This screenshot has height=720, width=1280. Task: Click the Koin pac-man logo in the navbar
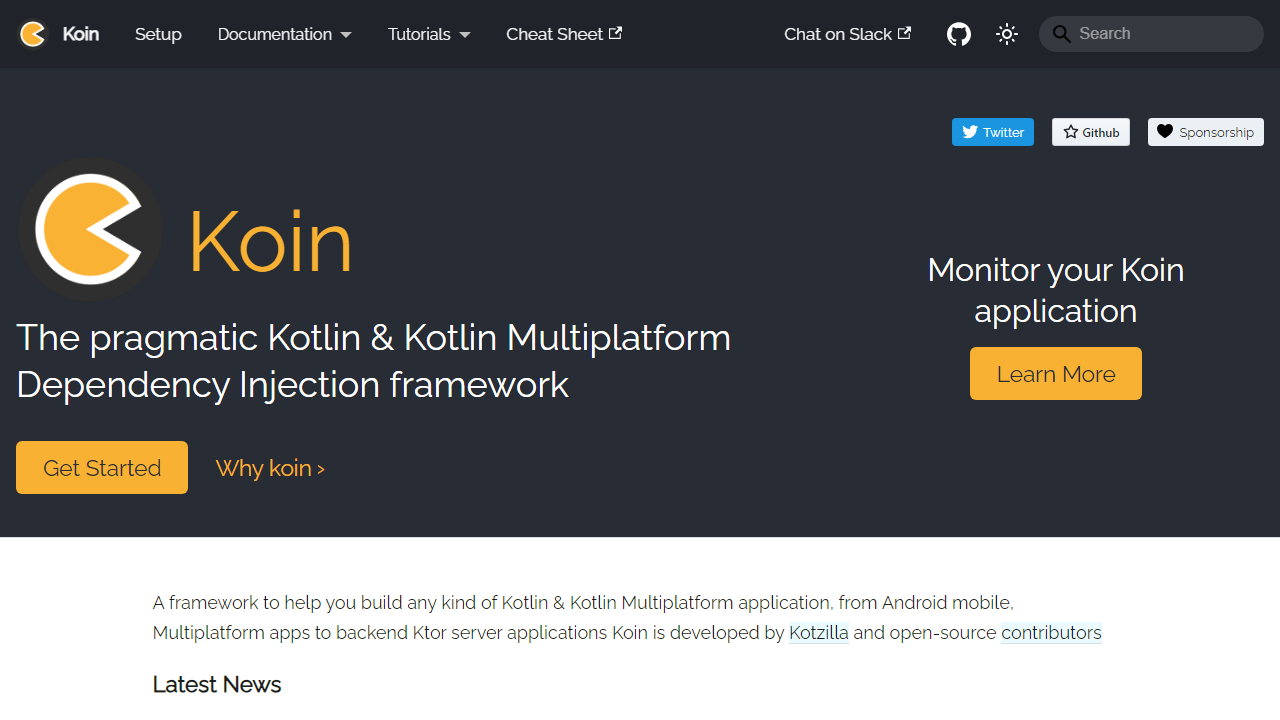tap(32, 33)
